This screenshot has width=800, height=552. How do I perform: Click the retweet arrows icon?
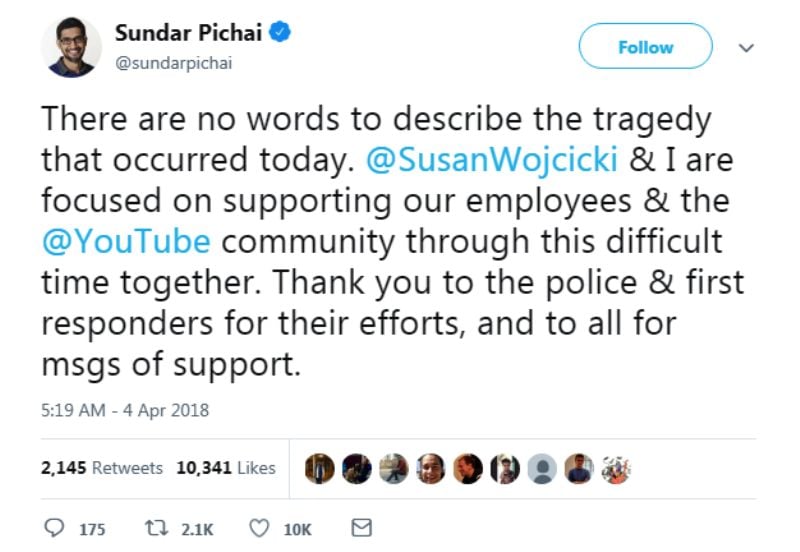pos(156,528)
